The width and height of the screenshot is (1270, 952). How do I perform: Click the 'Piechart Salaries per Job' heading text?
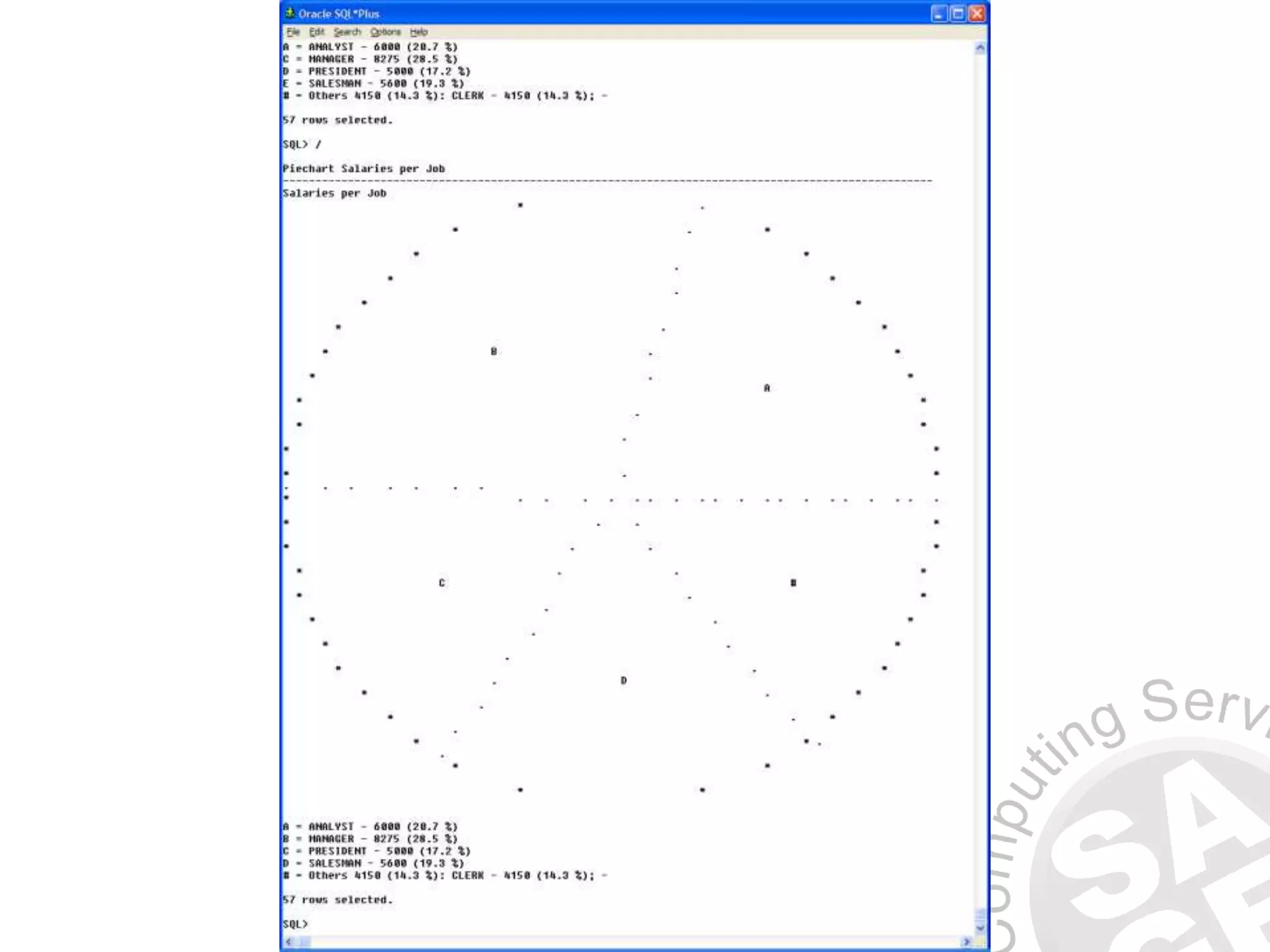pyautogui.click(x=363, y=169)
